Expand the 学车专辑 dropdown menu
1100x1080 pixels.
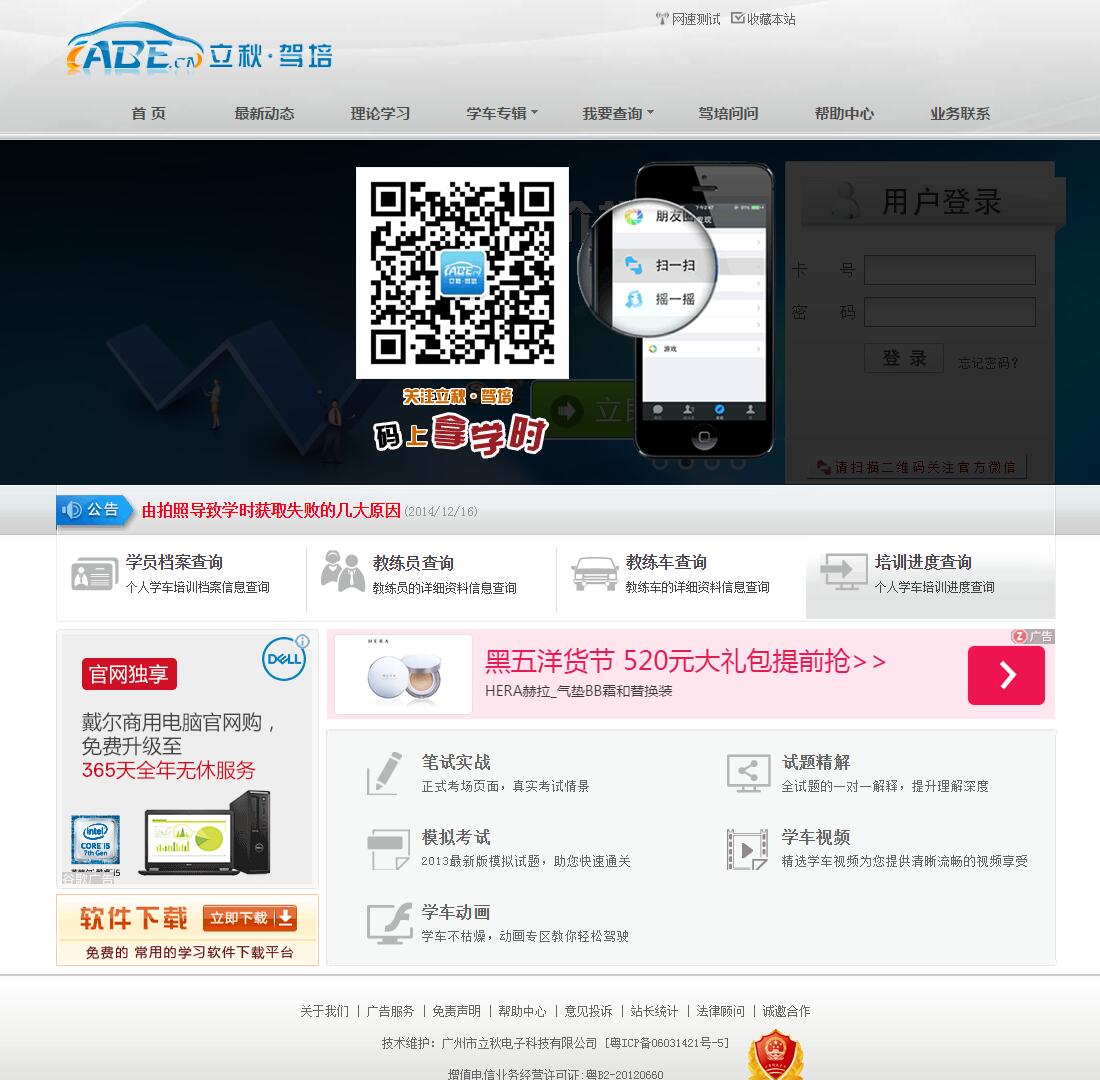pos(502,114)
